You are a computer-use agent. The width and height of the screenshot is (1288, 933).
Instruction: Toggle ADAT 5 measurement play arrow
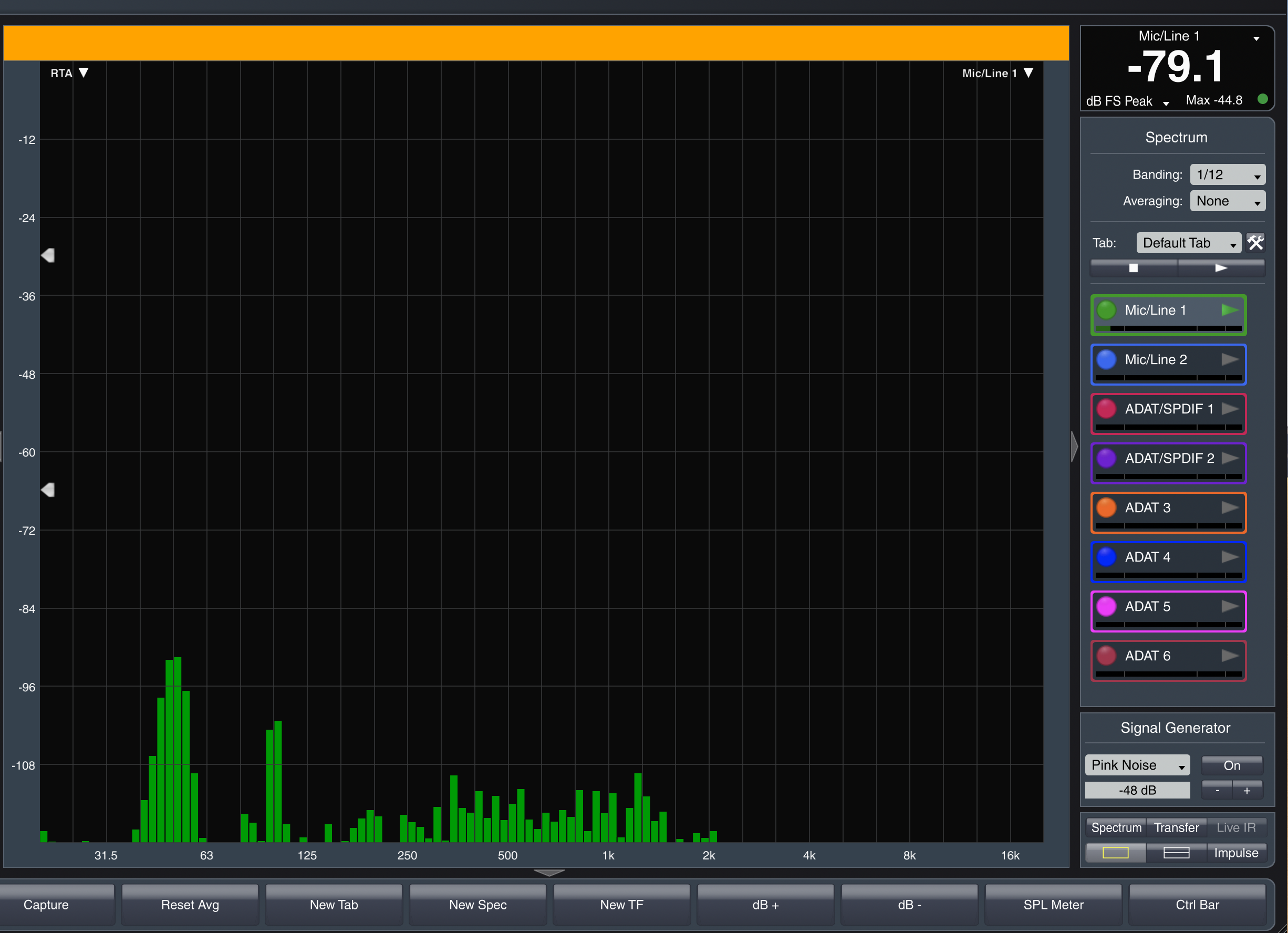(1230, 606)
